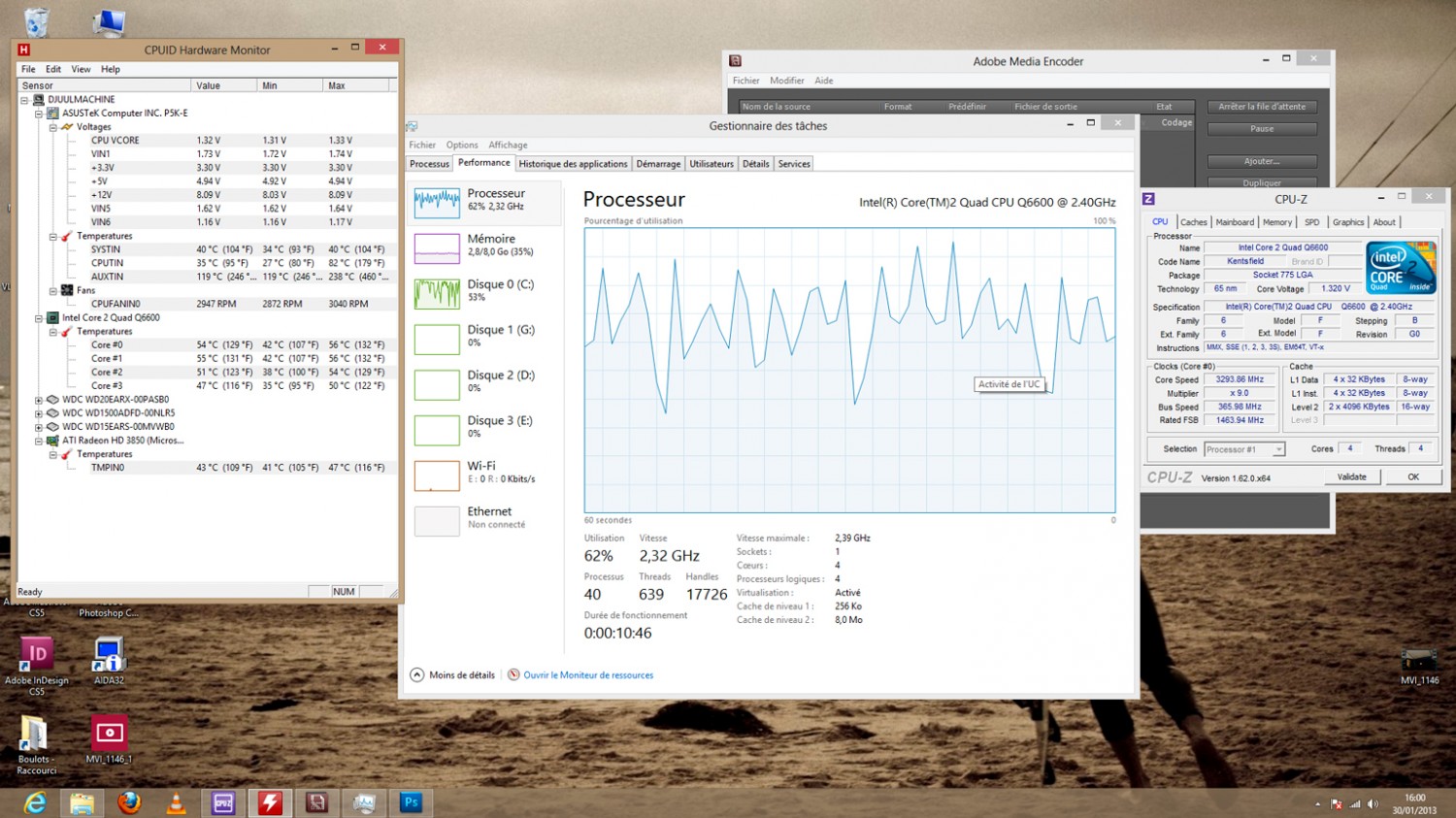Open Internet Explorer from the taskbar
Image resolution: width=1456 pixels, height=818 pixels.
35,802
